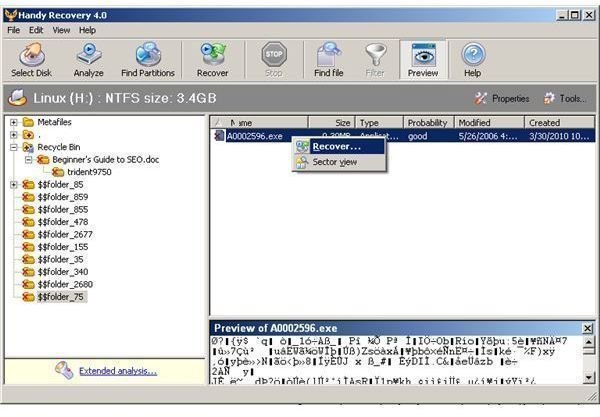Select $$folder_85 in the tree
600x417 pixels.
(60, 185)
